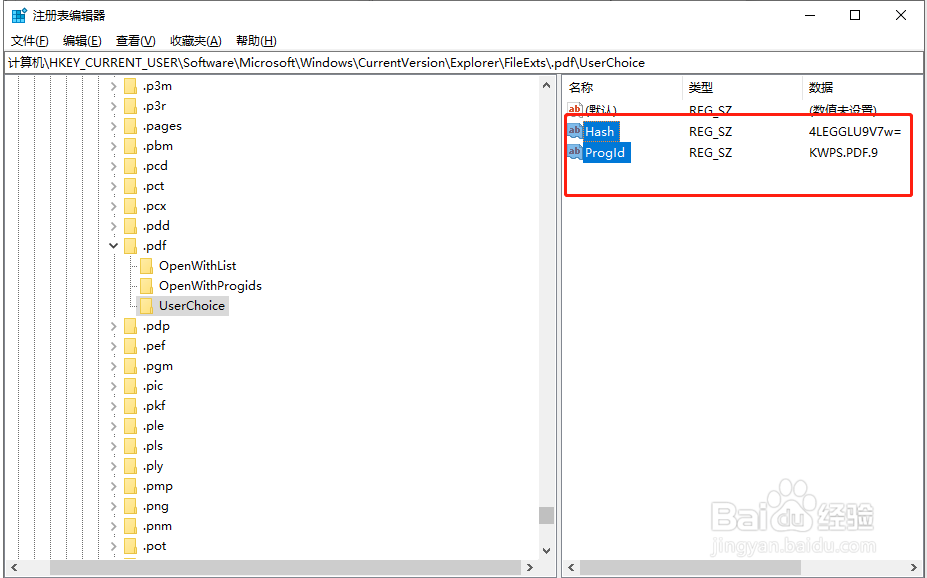Select the .p3m folder icon
The image size is (927, 578).
click(x=131, y=86)
